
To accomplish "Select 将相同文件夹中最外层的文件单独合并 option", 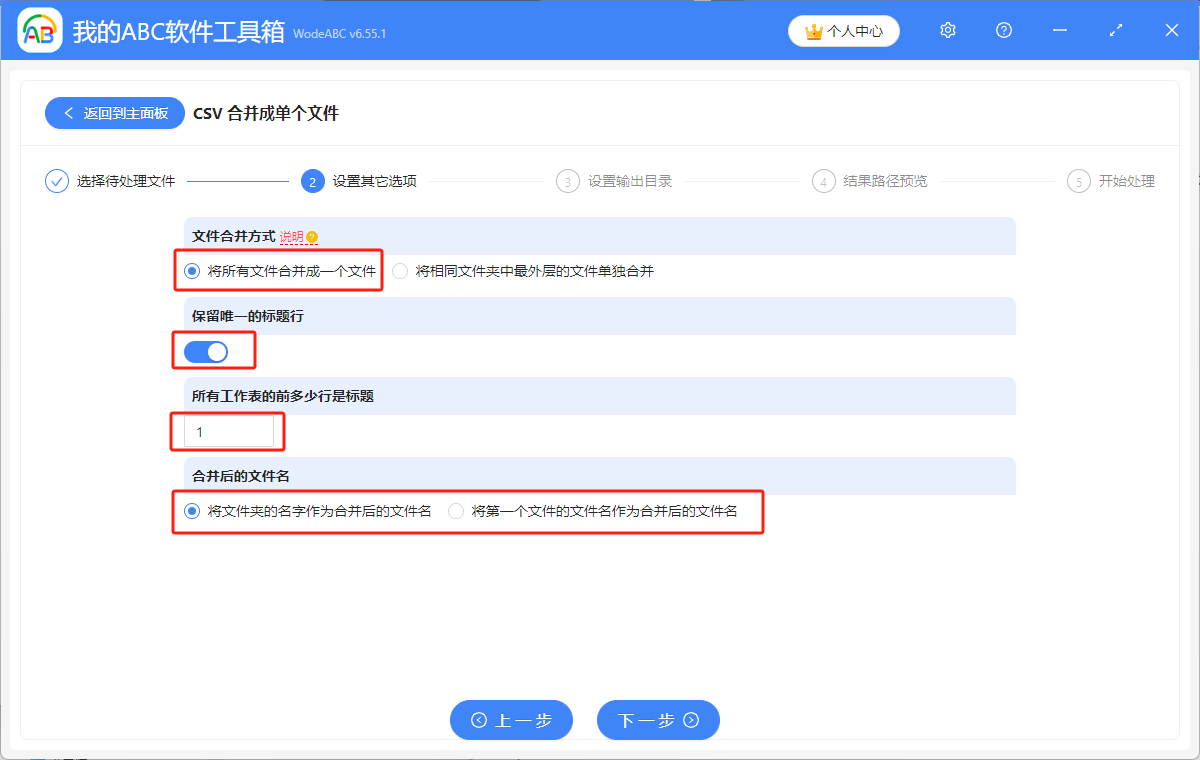I will click(399, 270).
